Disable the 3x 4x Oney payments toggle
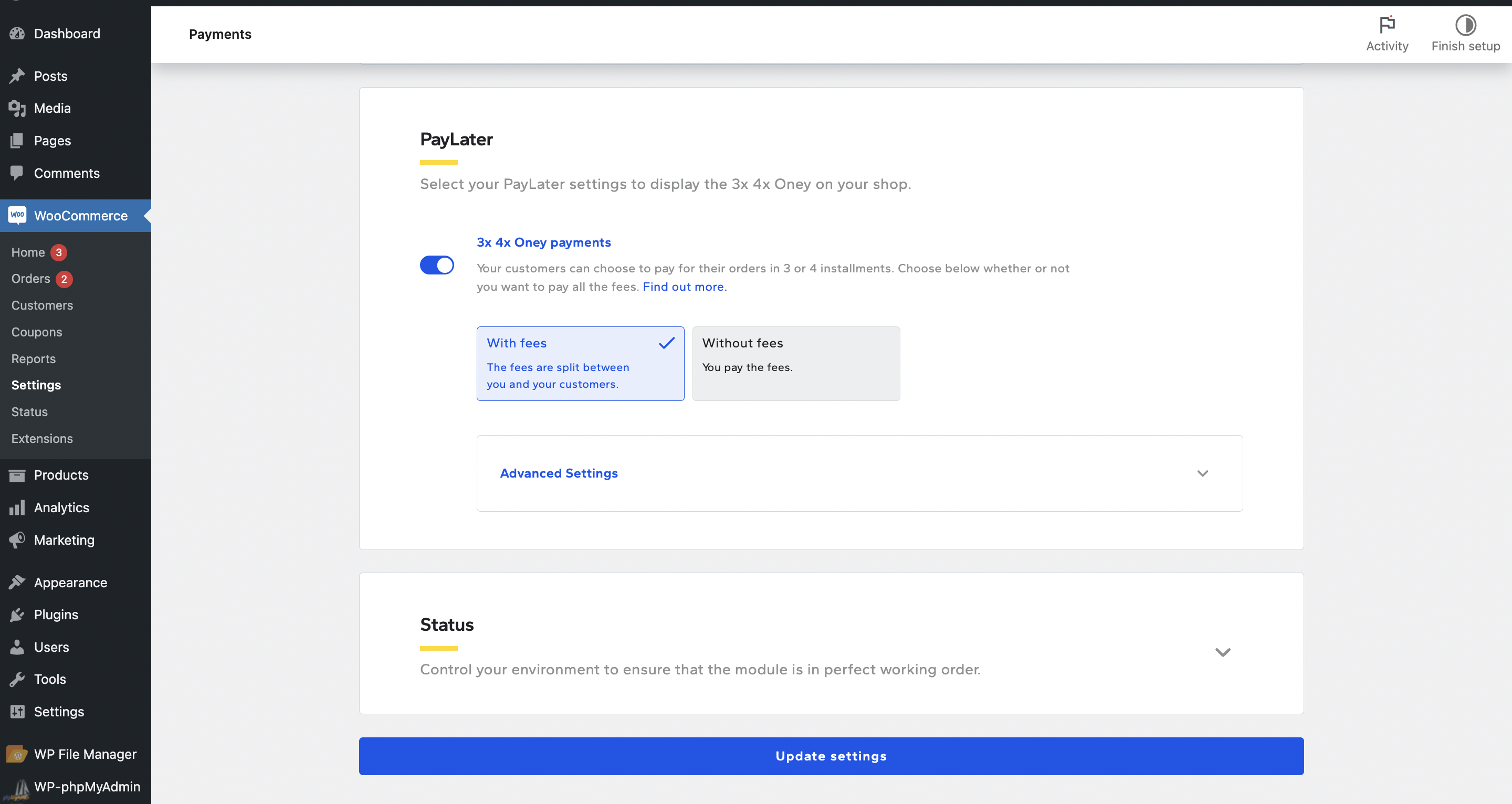Image resolution: width=1512 pixels, height=804 pixels. coord(437,265)
